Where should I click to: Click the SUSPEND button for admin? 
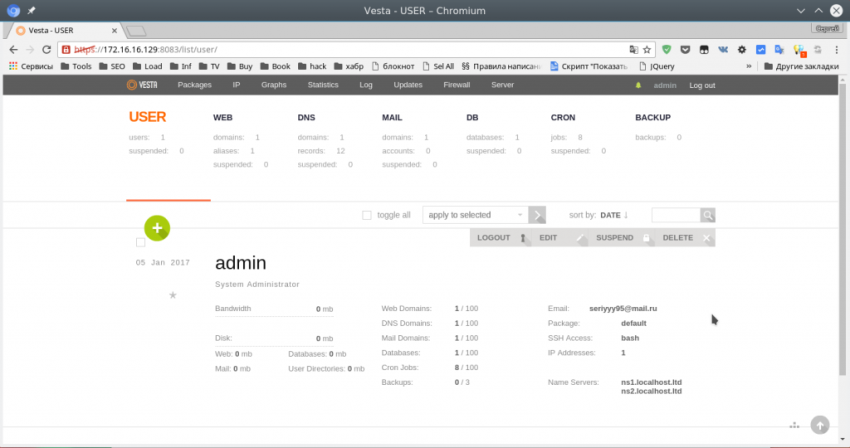click(x=614, y=238)
